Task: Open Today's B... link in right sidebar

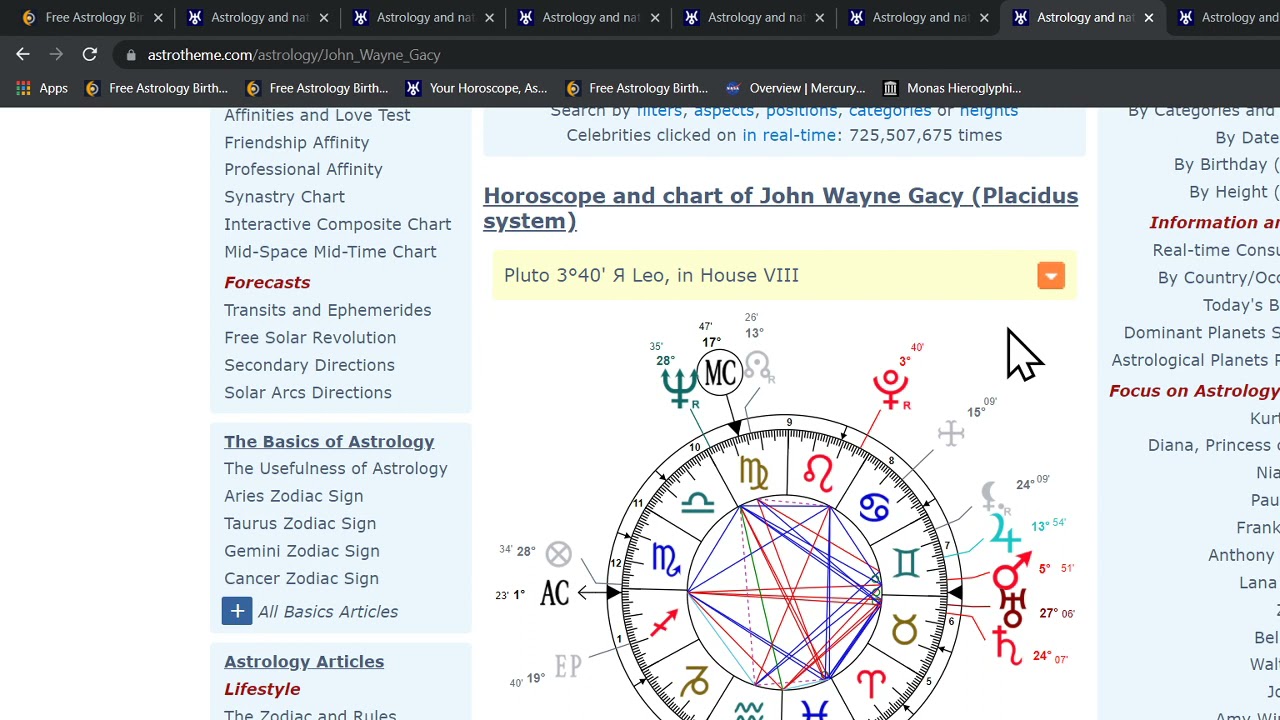Action: click(1241, 305)
